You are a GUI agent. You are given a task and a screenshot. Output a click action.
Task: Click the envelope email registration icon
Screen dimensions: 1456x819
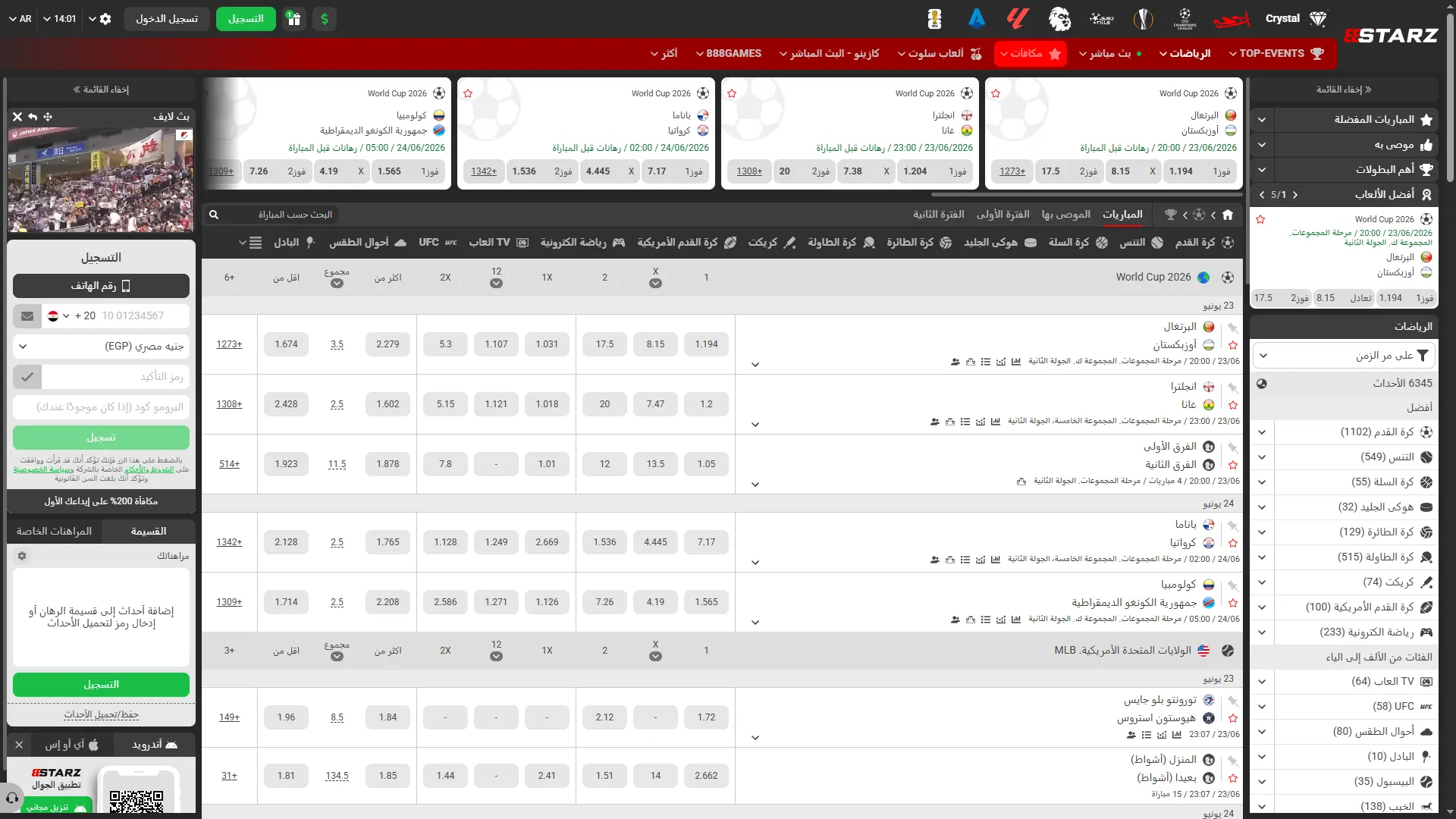[x=27, y=316]
